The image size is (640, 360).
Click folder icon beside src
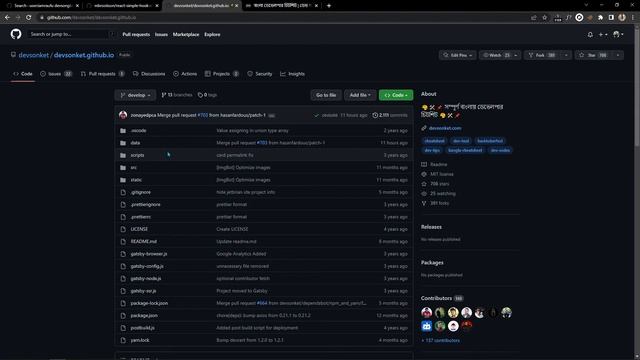point(123,168)
